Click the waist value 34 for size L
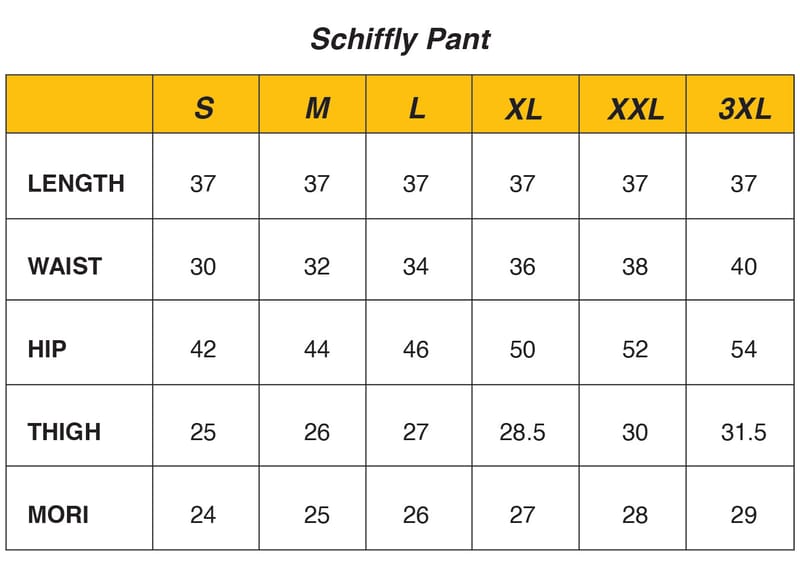 tap(416, 266)
